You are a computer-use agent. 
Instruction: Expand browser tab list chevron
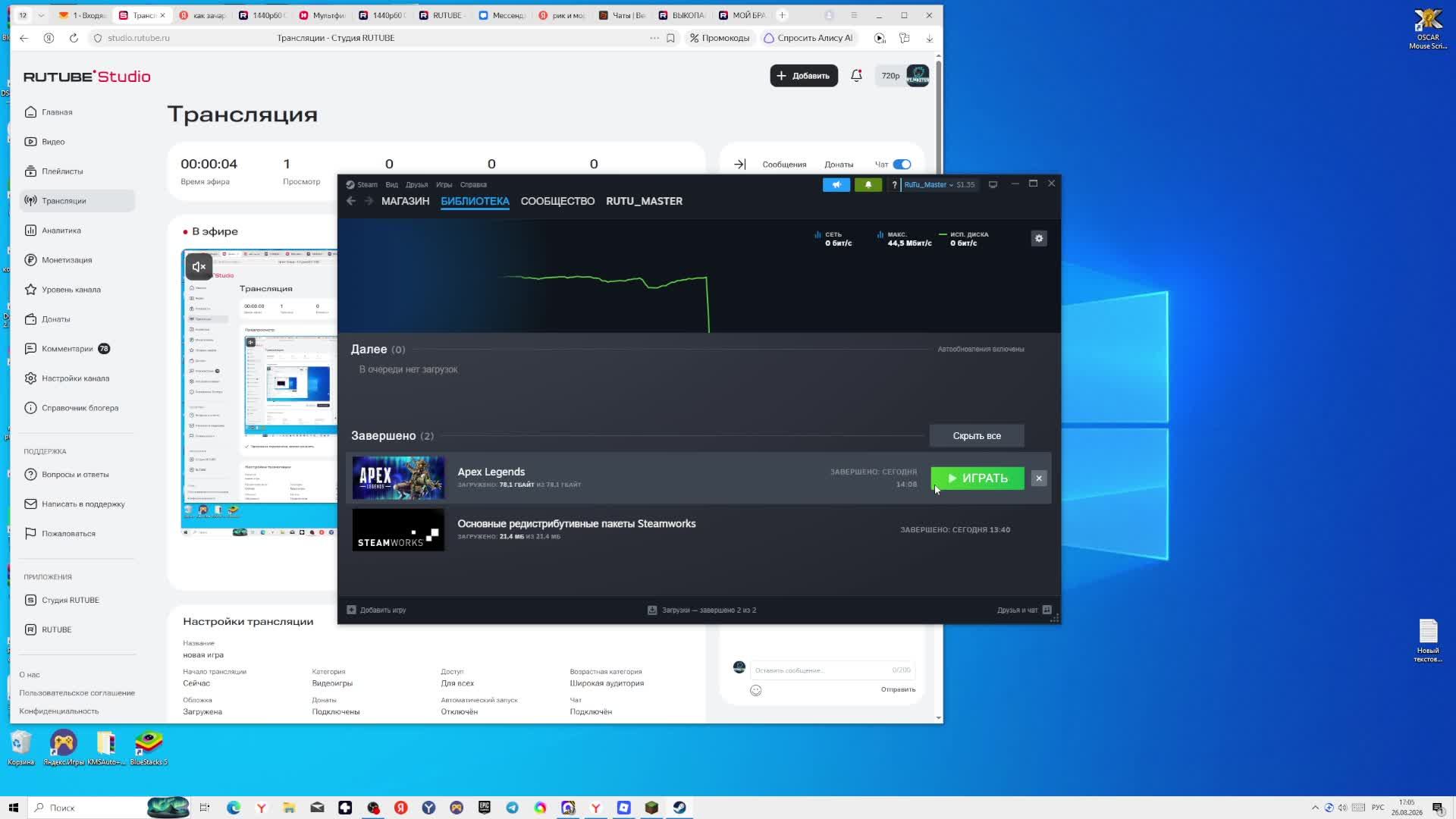coord(41,15)
